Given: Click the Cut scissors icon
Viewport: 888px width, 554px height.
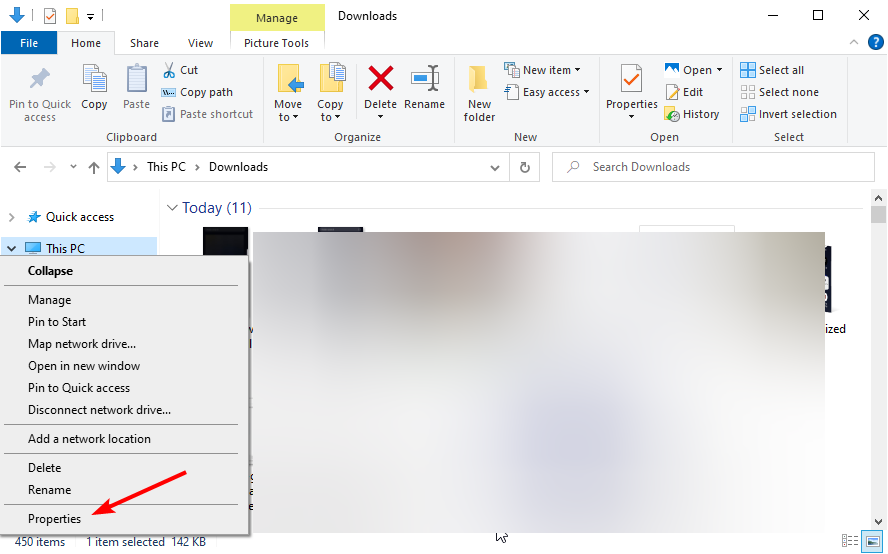Looking at the screenshot, I should [x=169, y=70].
